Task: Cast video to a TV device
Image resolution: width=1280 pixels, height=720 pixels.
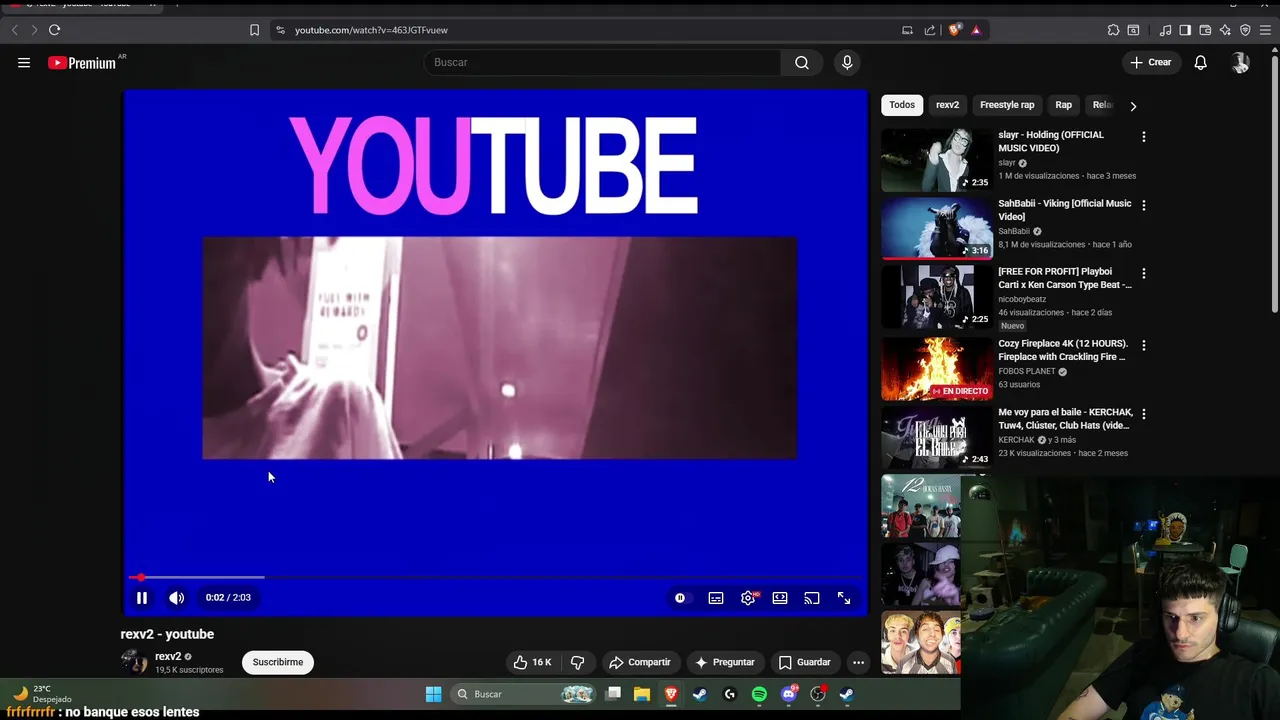Action: click(812, 598)
